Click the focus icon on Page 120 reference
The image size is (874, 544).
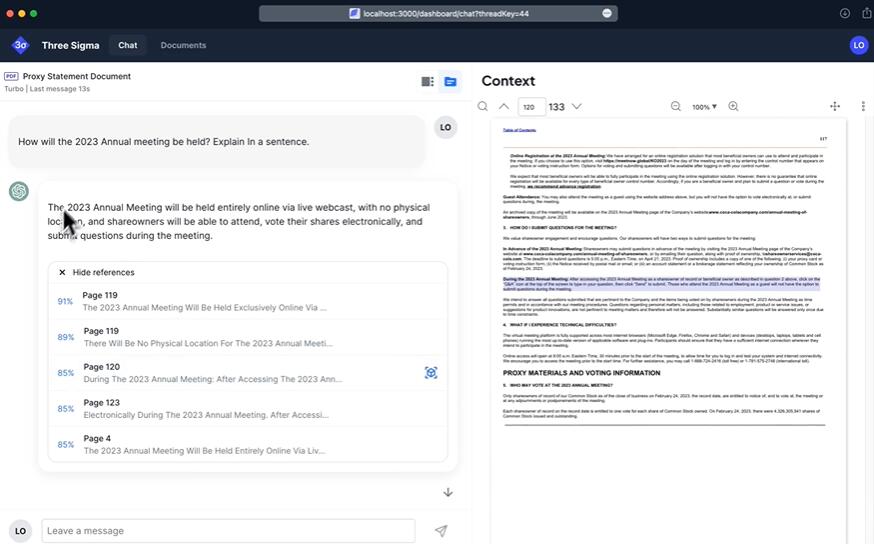pos(431,373)
